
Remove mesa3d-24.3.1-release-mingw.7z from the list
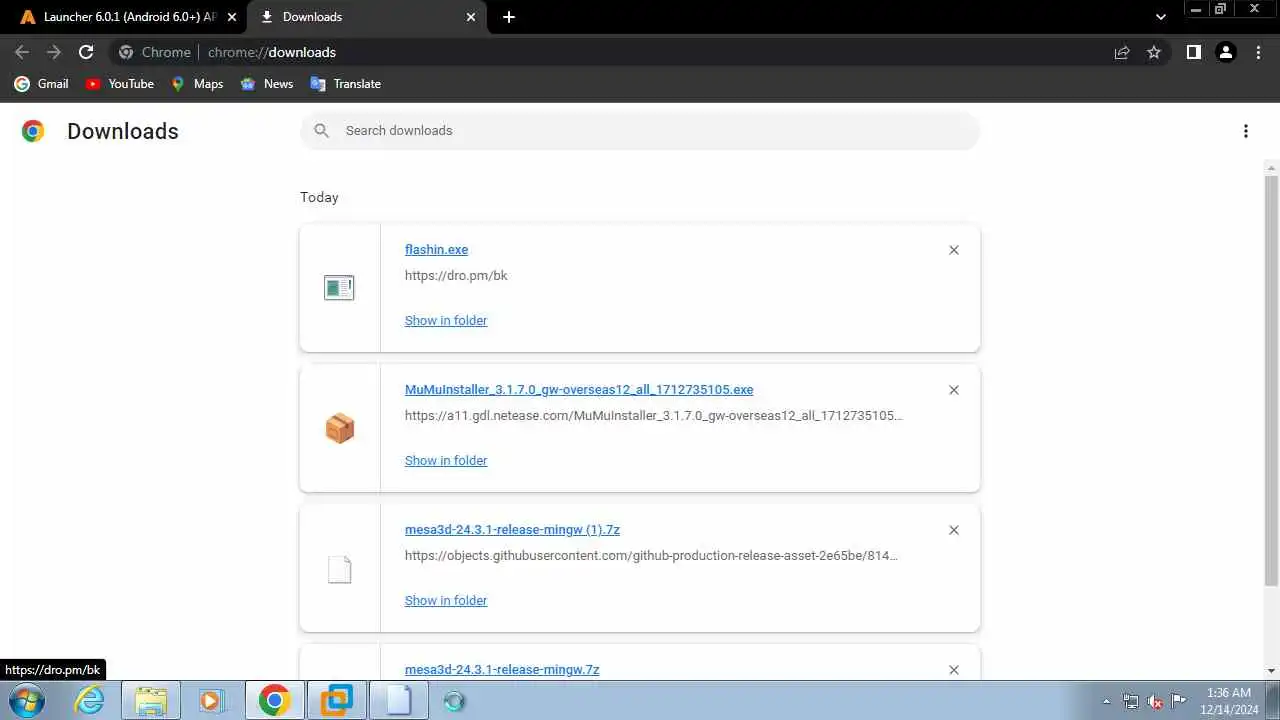pos(954,670)
